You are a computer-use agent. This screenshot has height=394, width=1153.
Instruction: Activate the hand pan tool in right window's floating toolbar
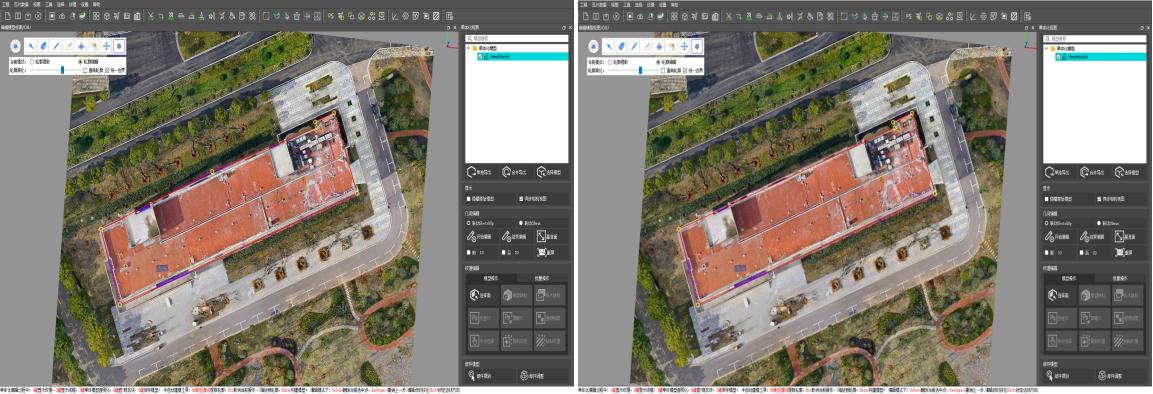pos(671,46)
